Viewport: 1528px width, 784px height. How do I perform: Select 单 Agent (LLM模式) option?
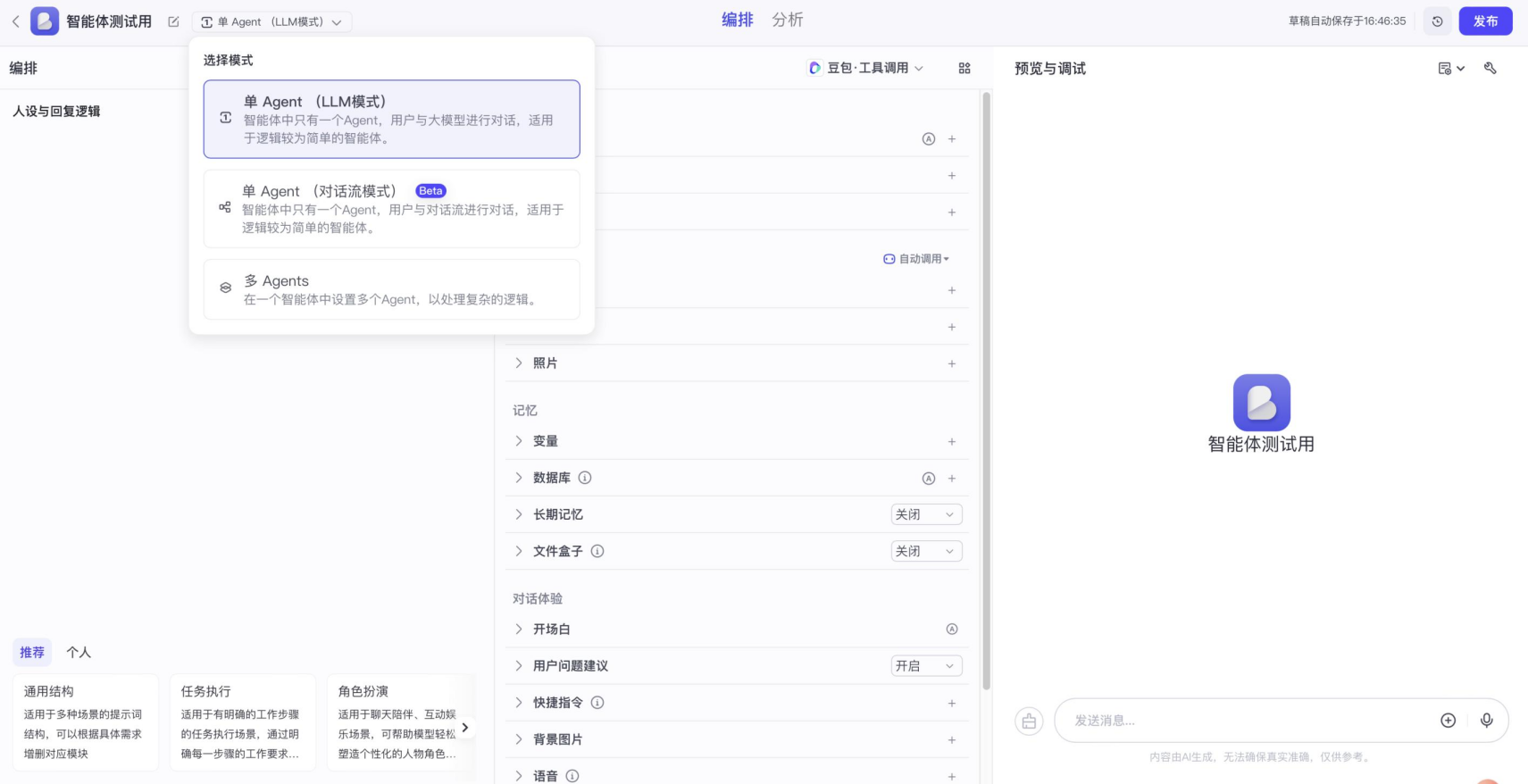pos(391,120)
